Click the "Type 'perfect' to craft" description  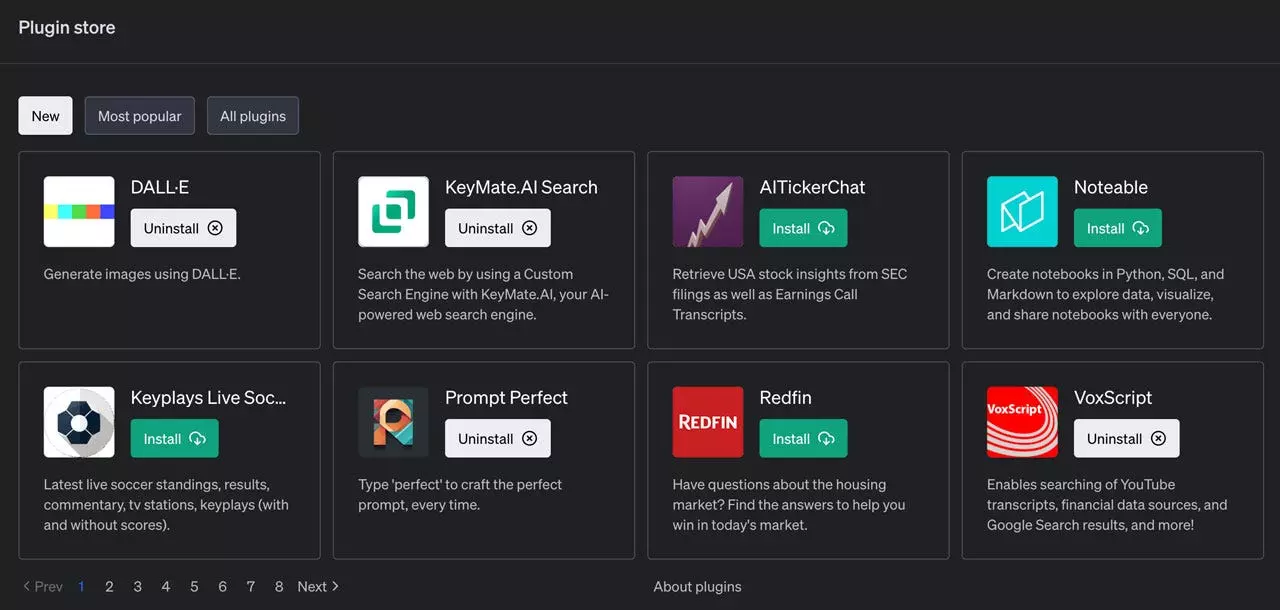tap(460, 495)
